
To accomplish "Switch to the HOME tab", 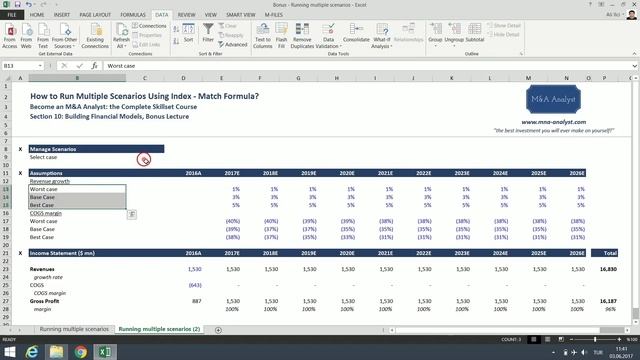I will click(37, 15).
